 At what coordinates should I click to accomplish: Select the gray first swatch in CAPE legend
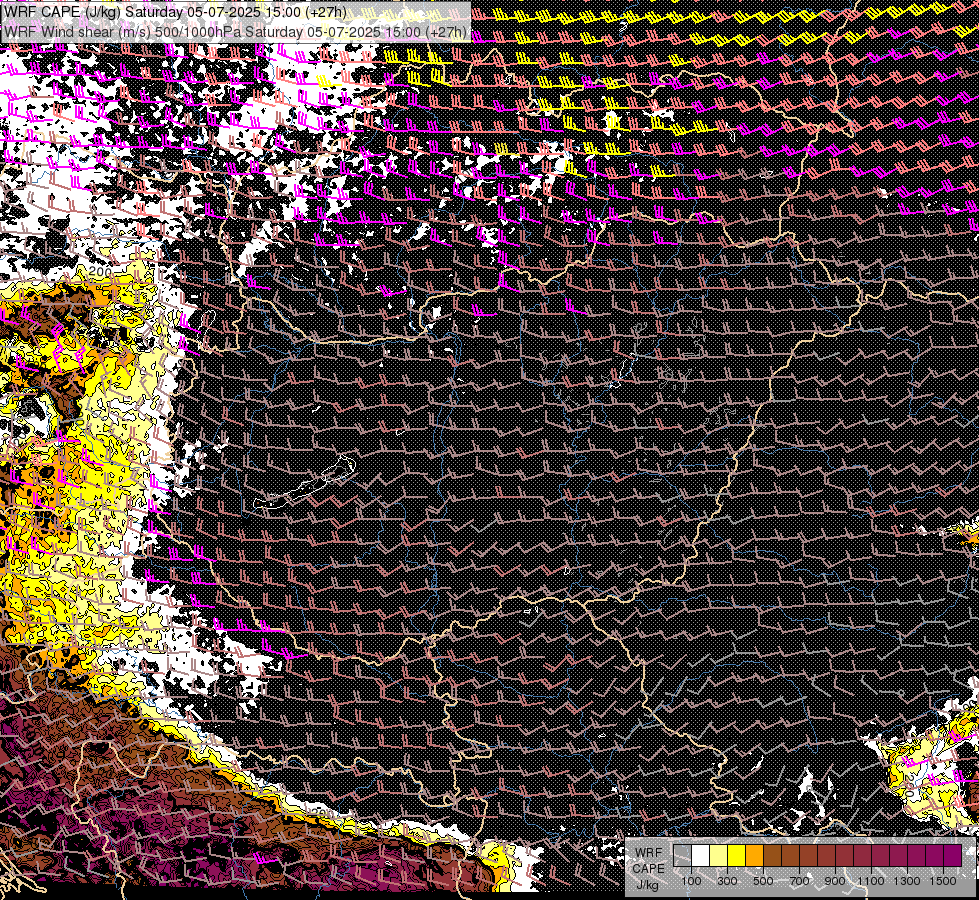coord(682,856)
